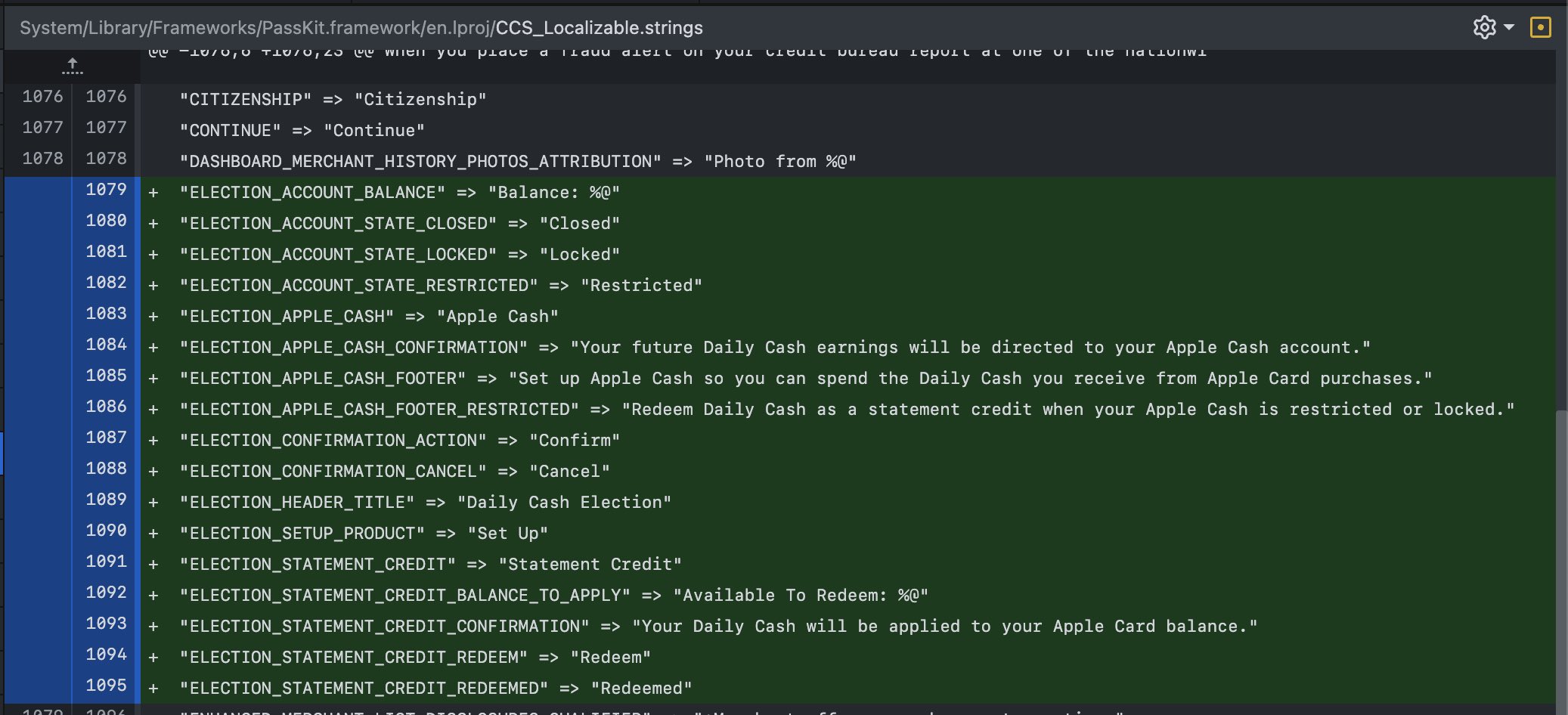Click the ELECTION_ACCOUNT_BALANCE added line
Image resolution: width=1568 pixels, height=715 pixels.
point(399,192)
